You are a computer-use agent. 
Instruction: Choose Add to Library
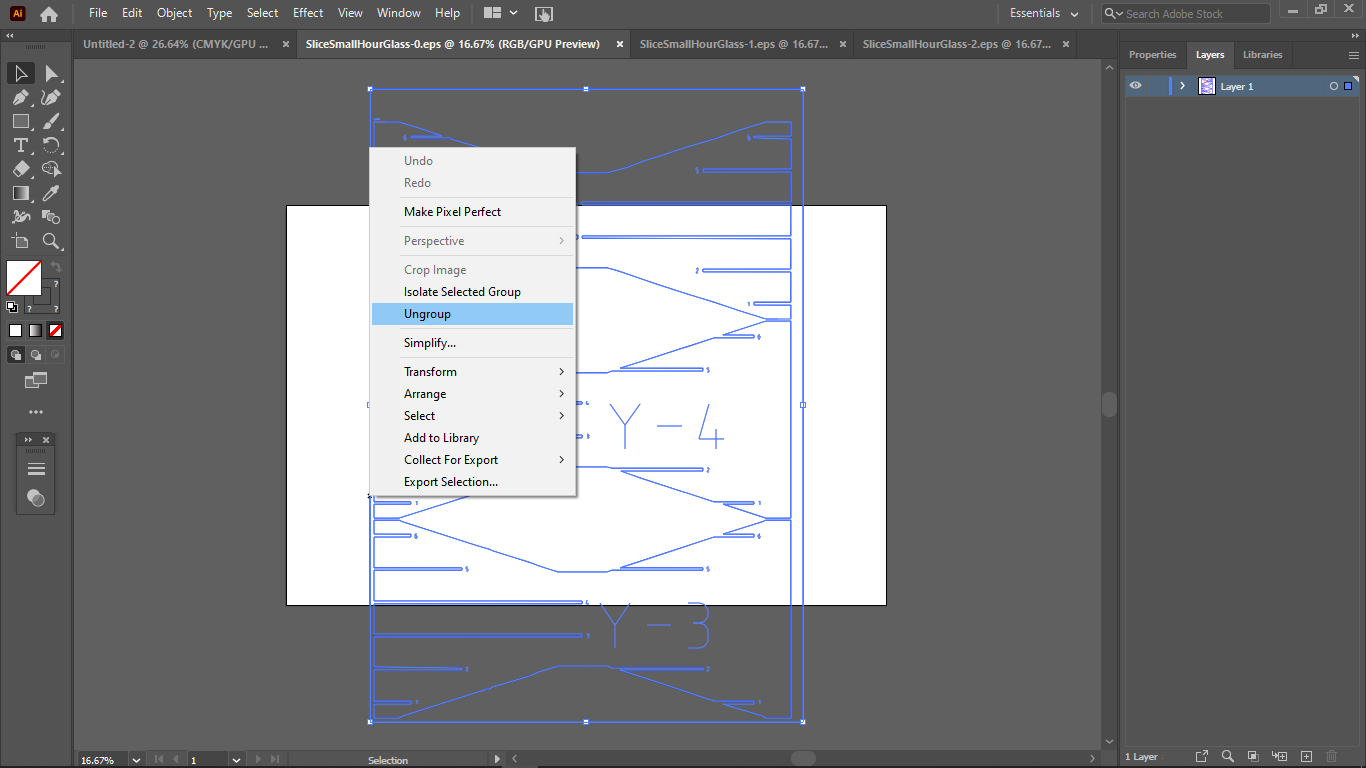[472, 438]
